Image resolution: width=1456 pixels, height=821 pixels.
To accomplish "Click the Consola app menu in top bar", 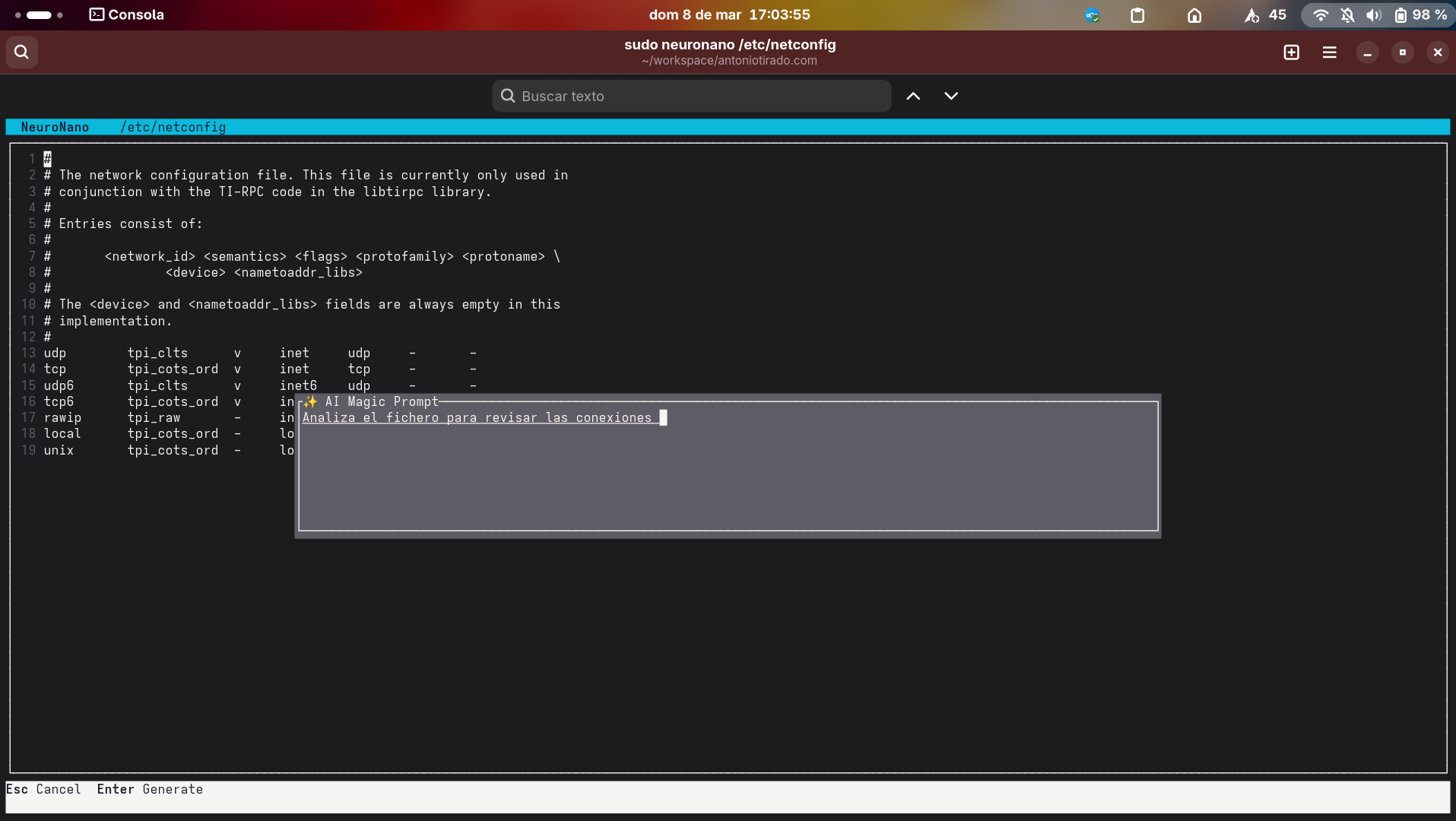I will 127,15.
